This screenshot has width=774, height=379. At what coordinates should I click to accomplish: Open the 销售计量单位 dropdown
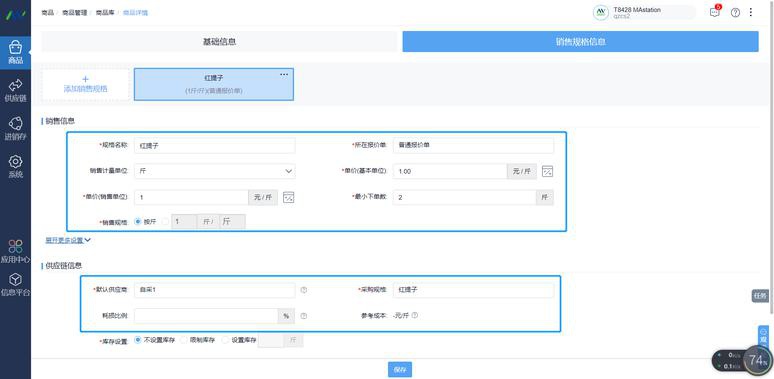(x=215, y=171)
